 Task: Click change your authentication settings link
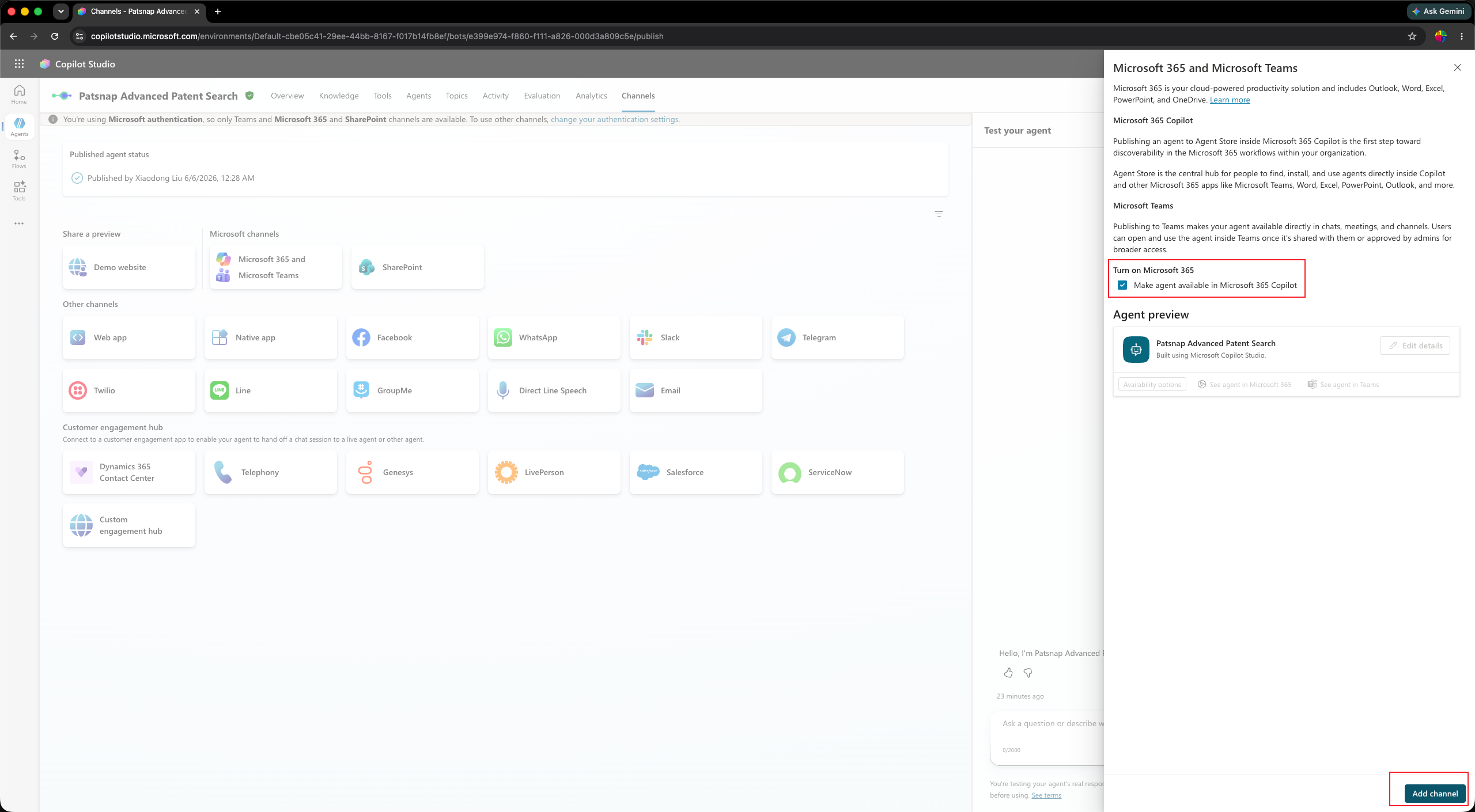(615, 119)
